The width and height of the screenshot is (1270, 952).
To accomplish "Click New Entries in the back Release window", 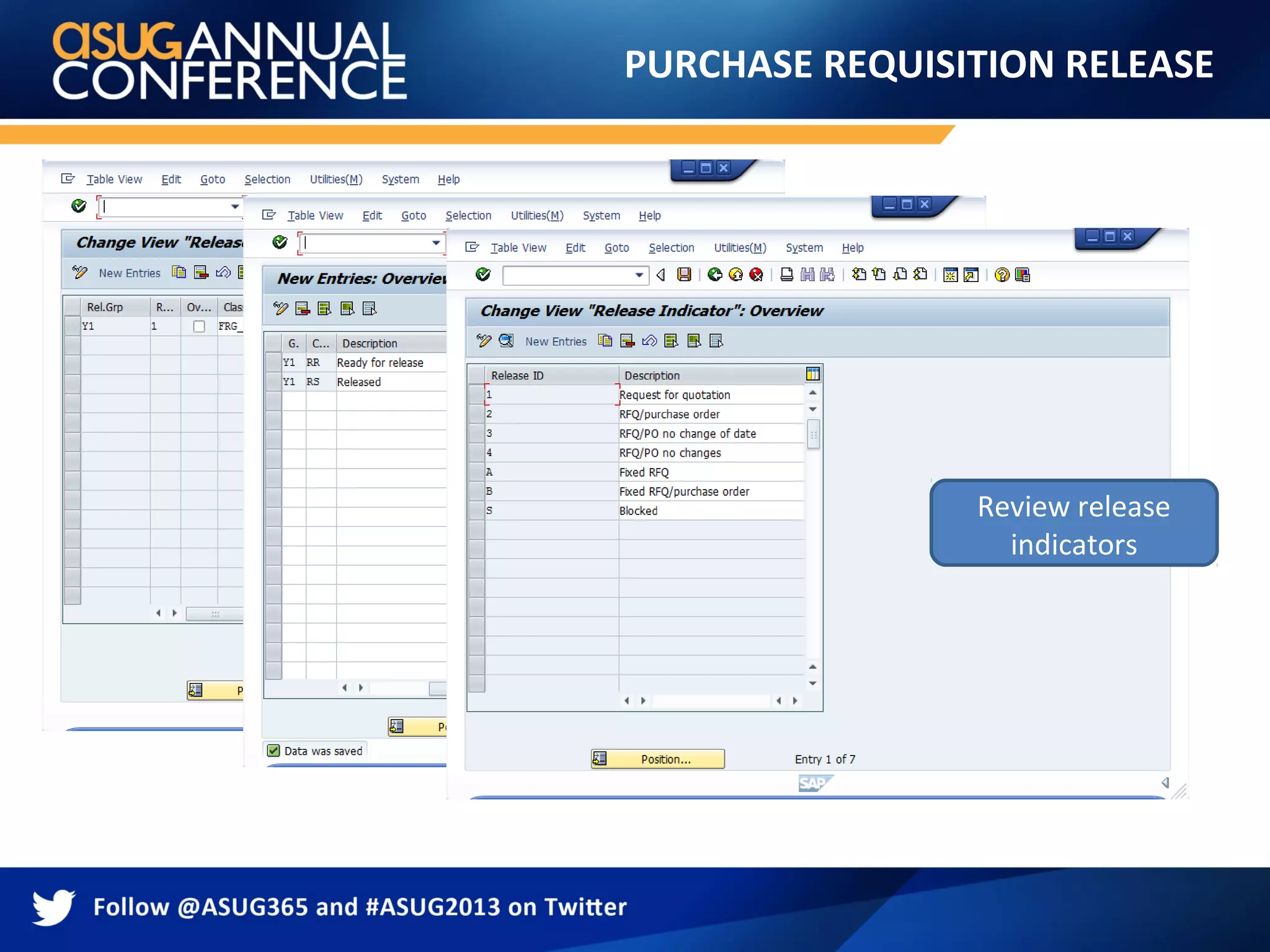I will pyautogui.click(x=130, y=273).
